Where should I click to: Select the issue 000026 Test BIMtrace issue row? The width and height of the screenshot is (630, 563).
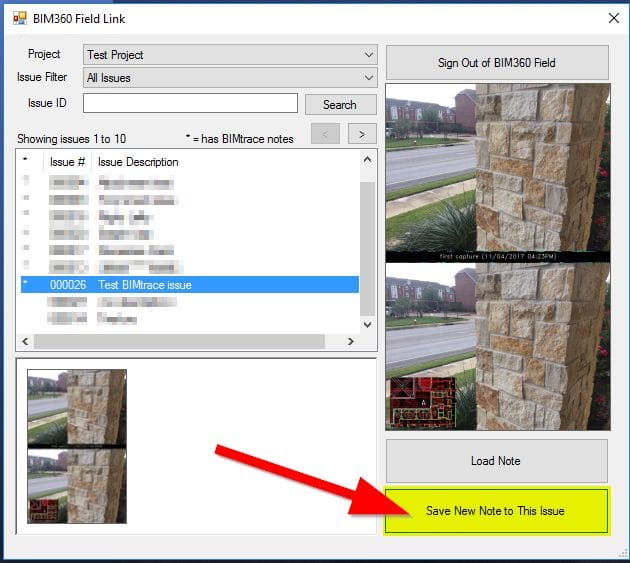190,285
